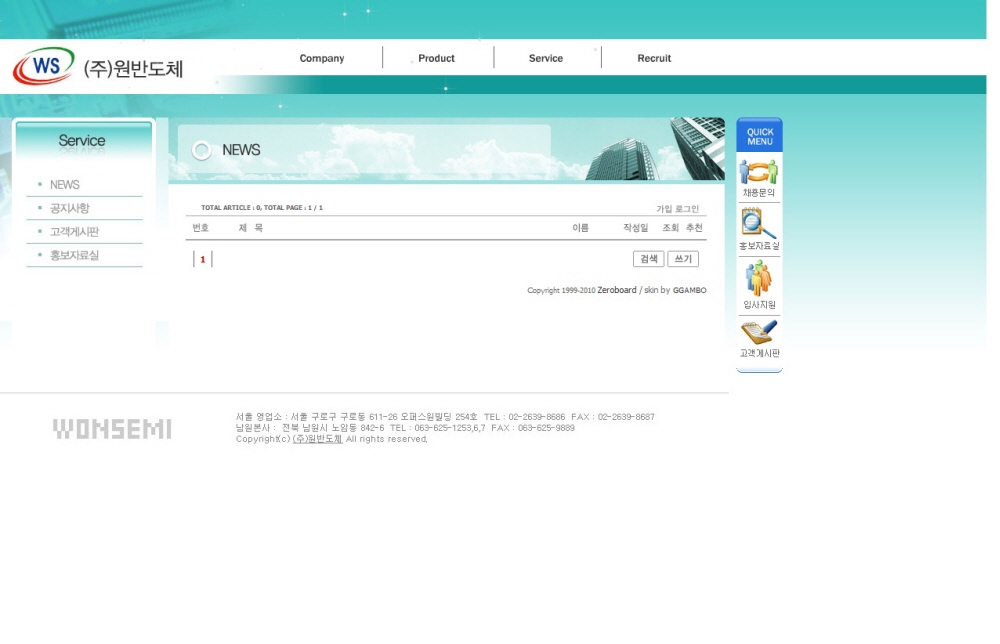1000x644 pixels.
Task: Open 고객게시판 from the left sidebar
Action: click(74, 232)
